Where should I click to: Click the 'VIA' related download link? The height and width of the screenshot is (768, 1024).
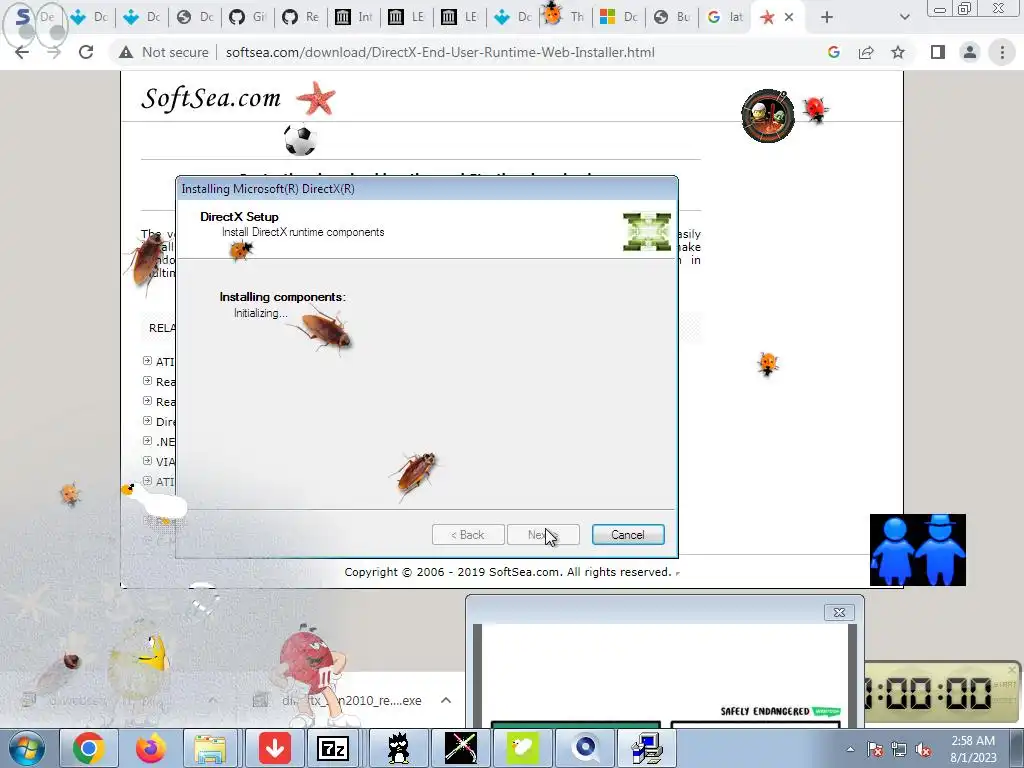pos(165,462)
